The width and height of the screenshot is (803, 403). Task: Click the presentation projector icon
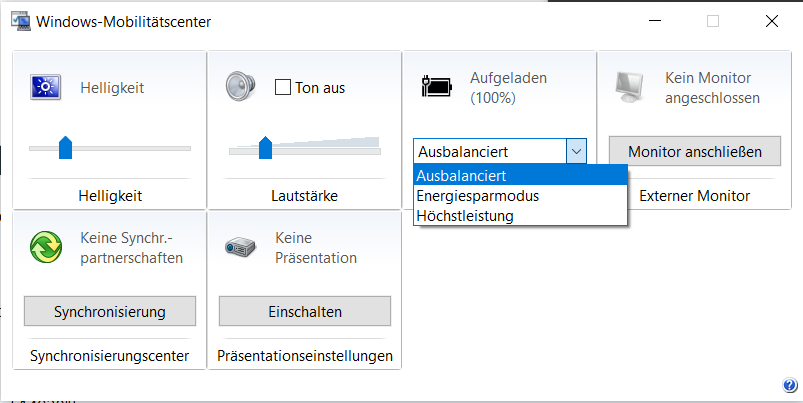[240, 247]
